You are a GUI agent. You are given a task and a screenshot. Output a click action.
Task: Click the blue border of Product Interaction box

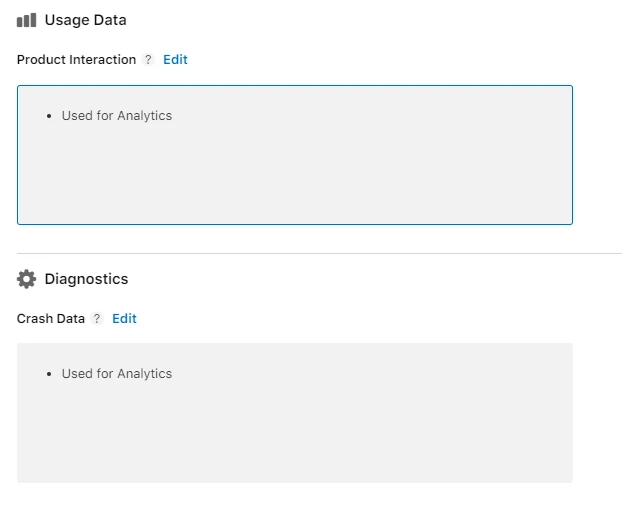click(x=295, y=86)
